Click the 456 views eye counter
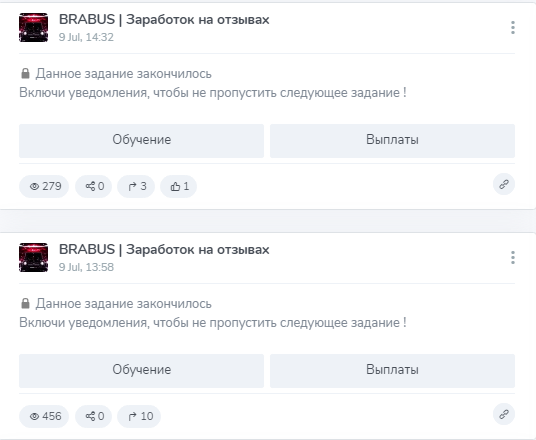Screen dimensions: 536x440 44,416
